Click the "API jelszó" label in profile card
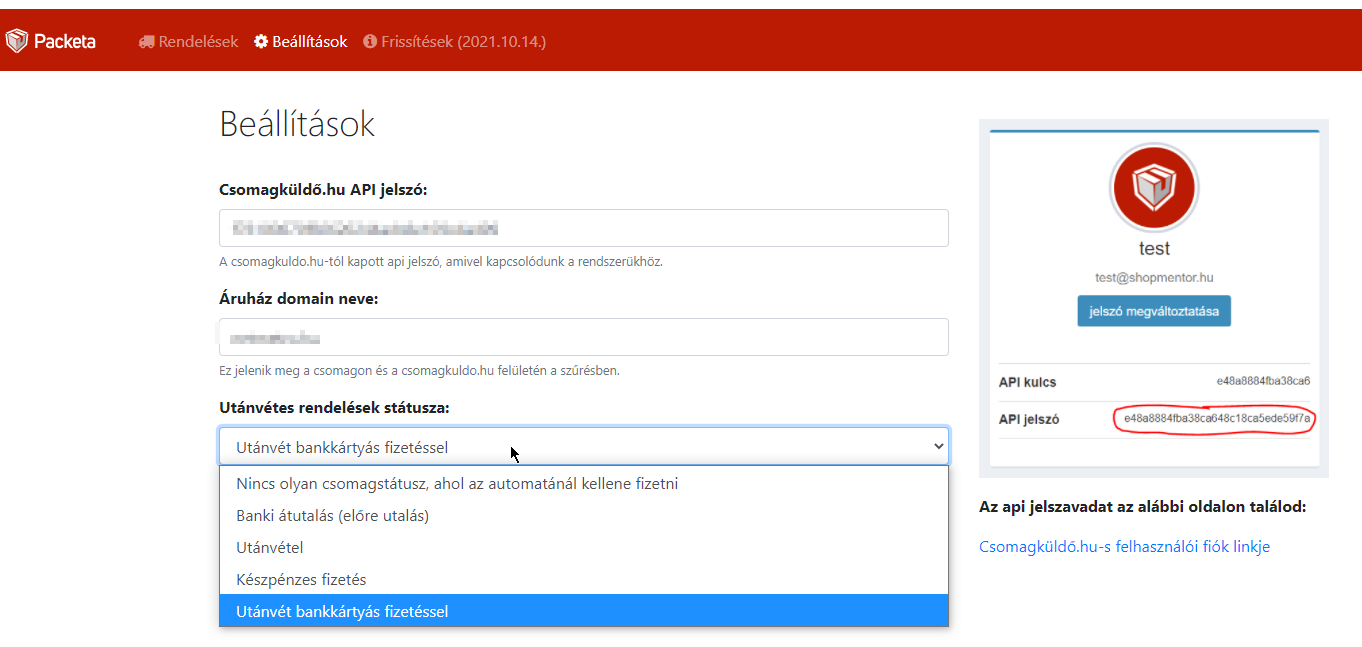The height and width of the screenshot is (647, 1362). coord(1029,419)
